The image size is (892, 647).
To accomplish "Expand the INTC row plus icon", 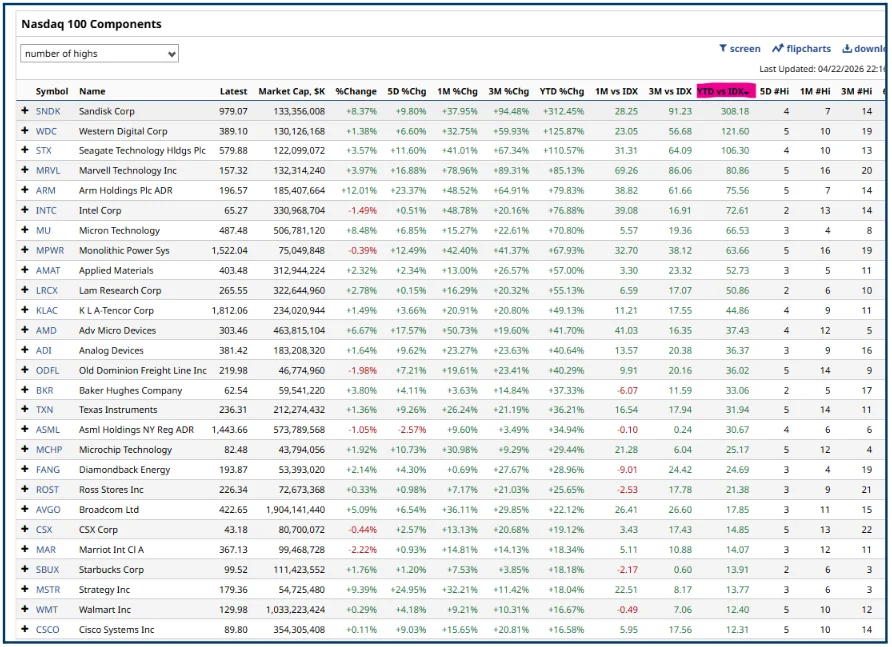I will (x=24, y=210).
